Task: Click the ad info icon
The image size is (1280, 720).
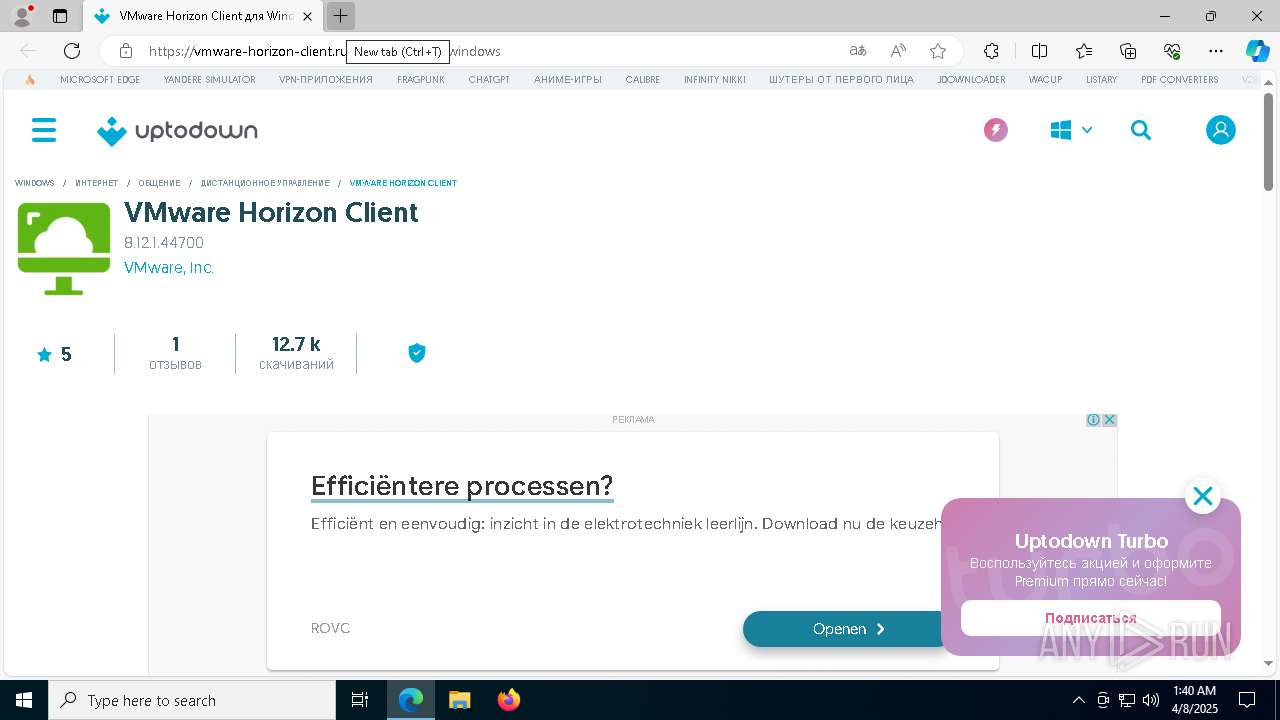Action: (1094, 420)
